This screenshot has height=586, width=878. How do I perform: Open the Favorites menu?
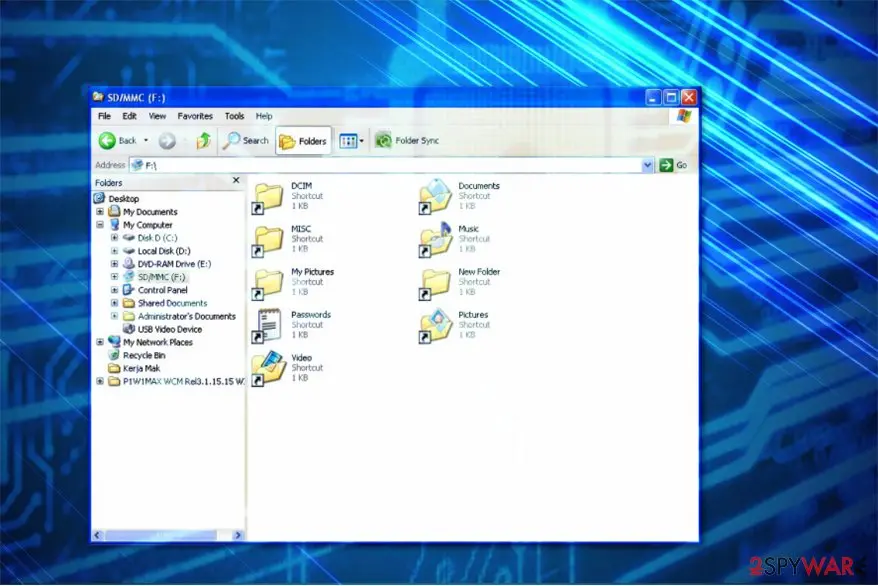195,116
